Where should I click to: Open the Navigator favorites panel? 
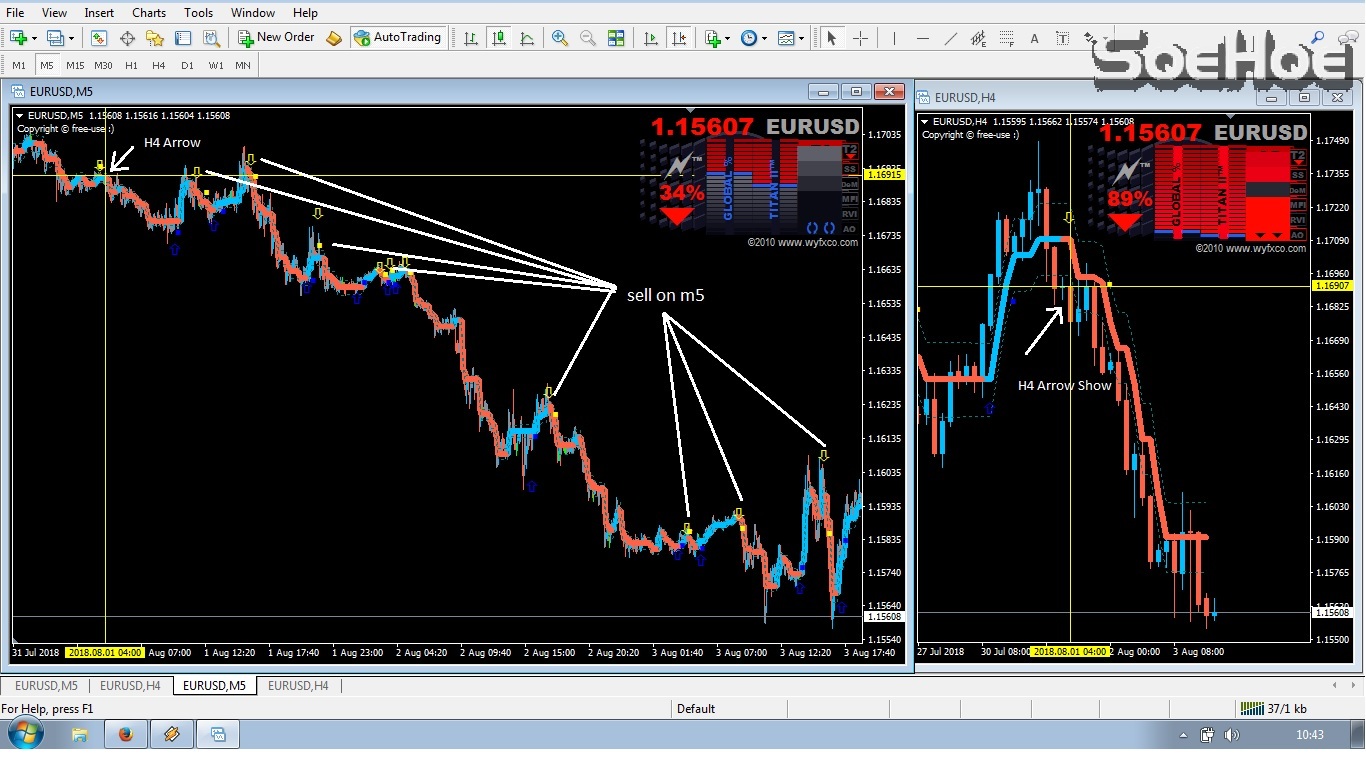click(x=155, y=38)
